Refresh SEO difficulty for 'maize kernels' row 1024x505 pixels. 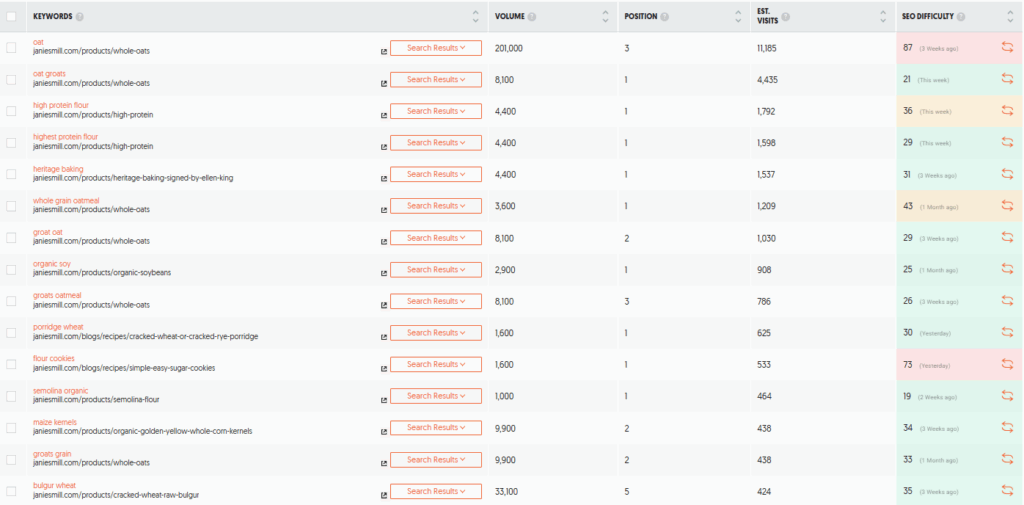click(x=1007, y=428)
